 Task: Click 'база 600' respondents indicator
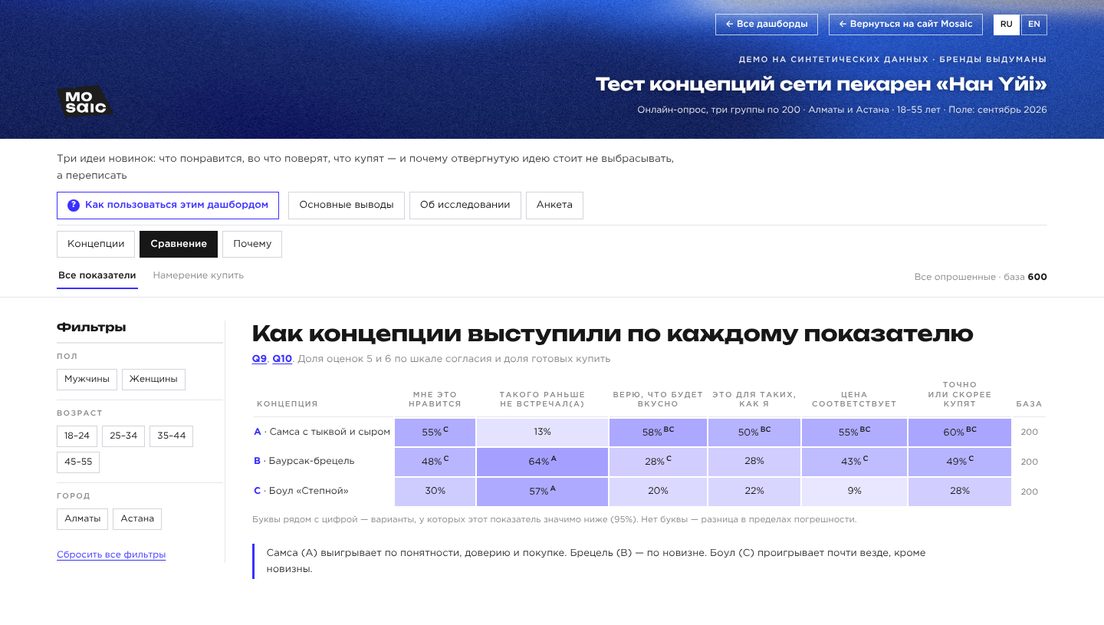click(x=1025, y=277)
